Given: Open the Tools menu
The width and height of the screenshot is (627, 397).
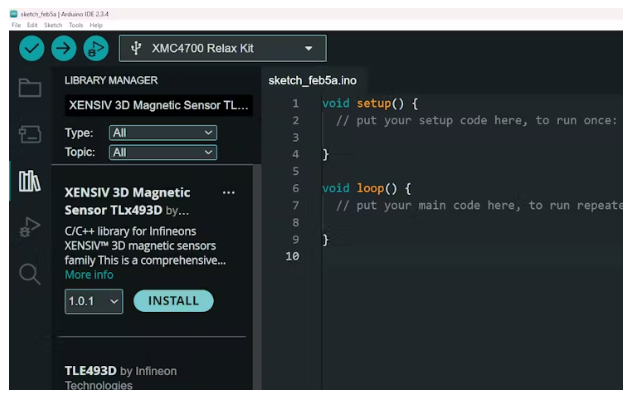Looking at the screenshot, I should pyautogui.click(x=76, y=25).
